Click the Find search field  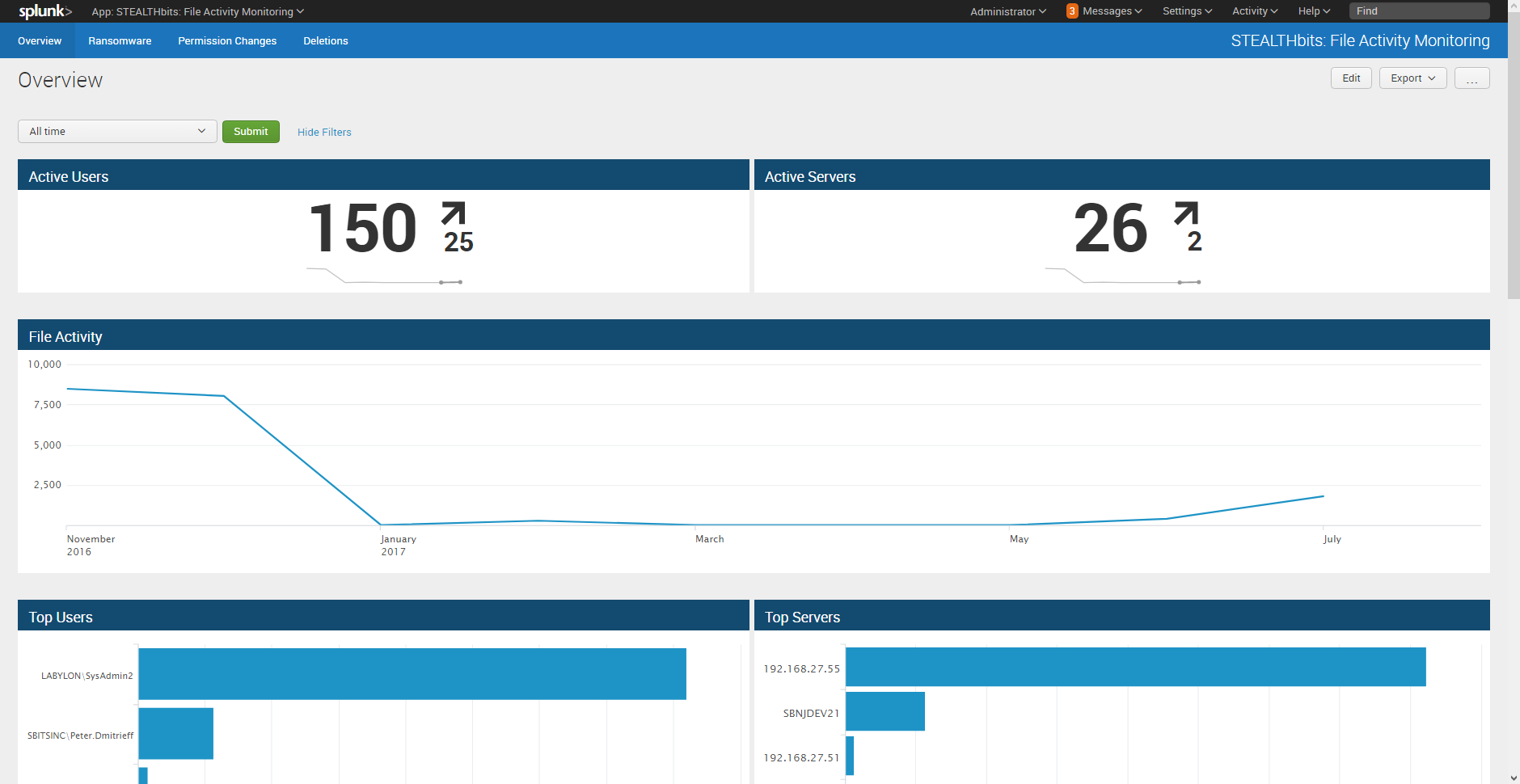[1419, 11]
